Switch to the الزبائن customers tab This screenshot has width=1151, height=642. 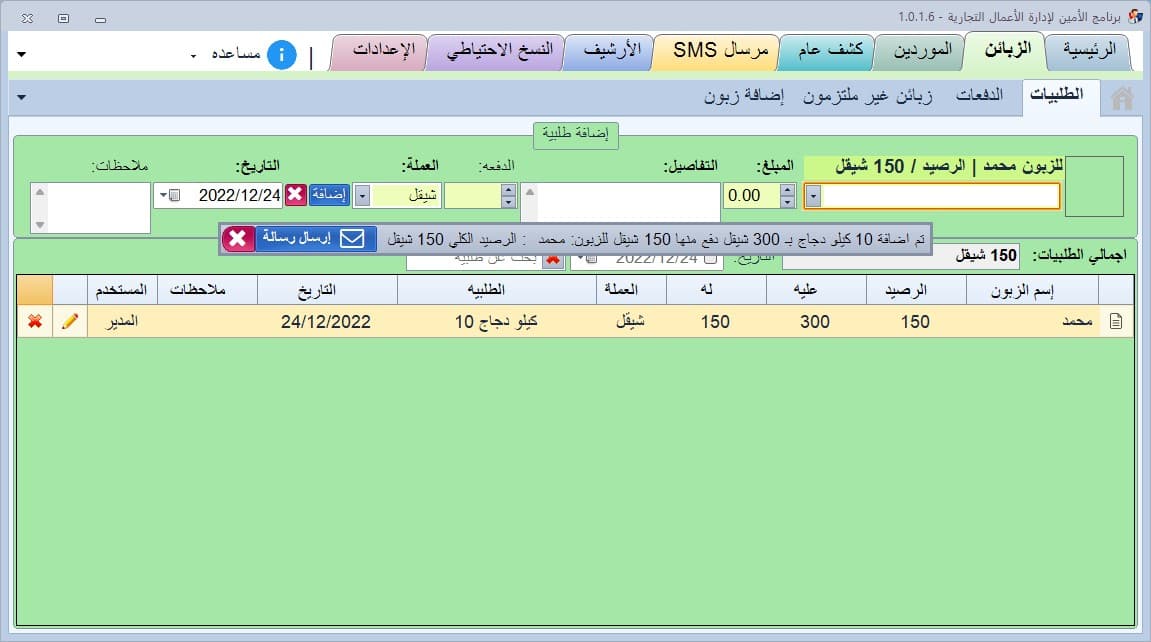pyautogui.click(x=1007, y=50)
